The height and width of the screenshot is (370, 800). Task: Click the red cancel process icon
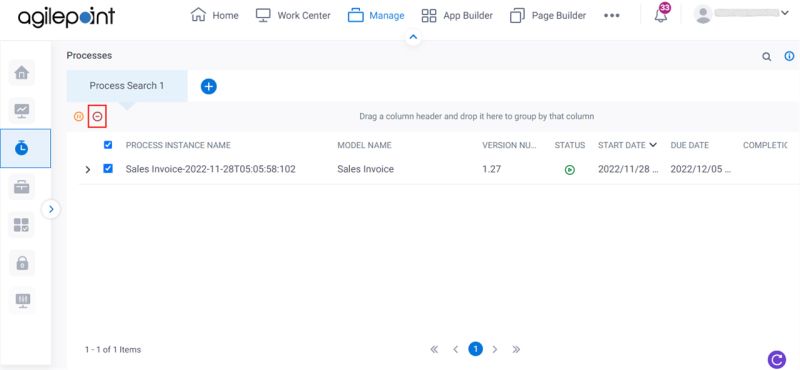97,116
